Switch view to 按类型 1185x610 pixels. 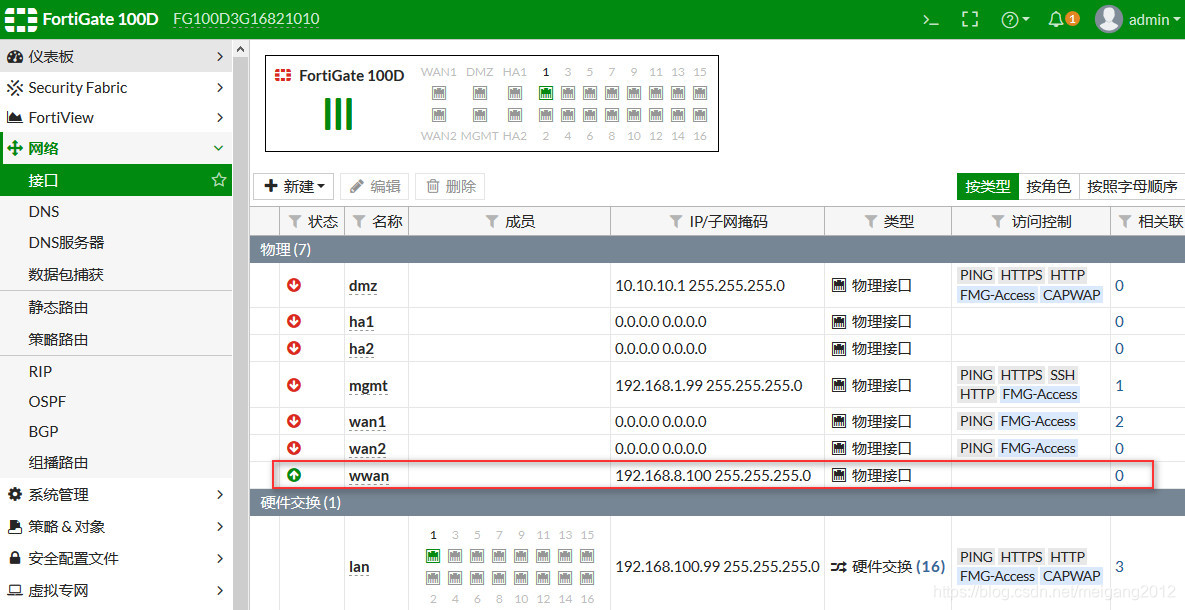pos(987,186)
